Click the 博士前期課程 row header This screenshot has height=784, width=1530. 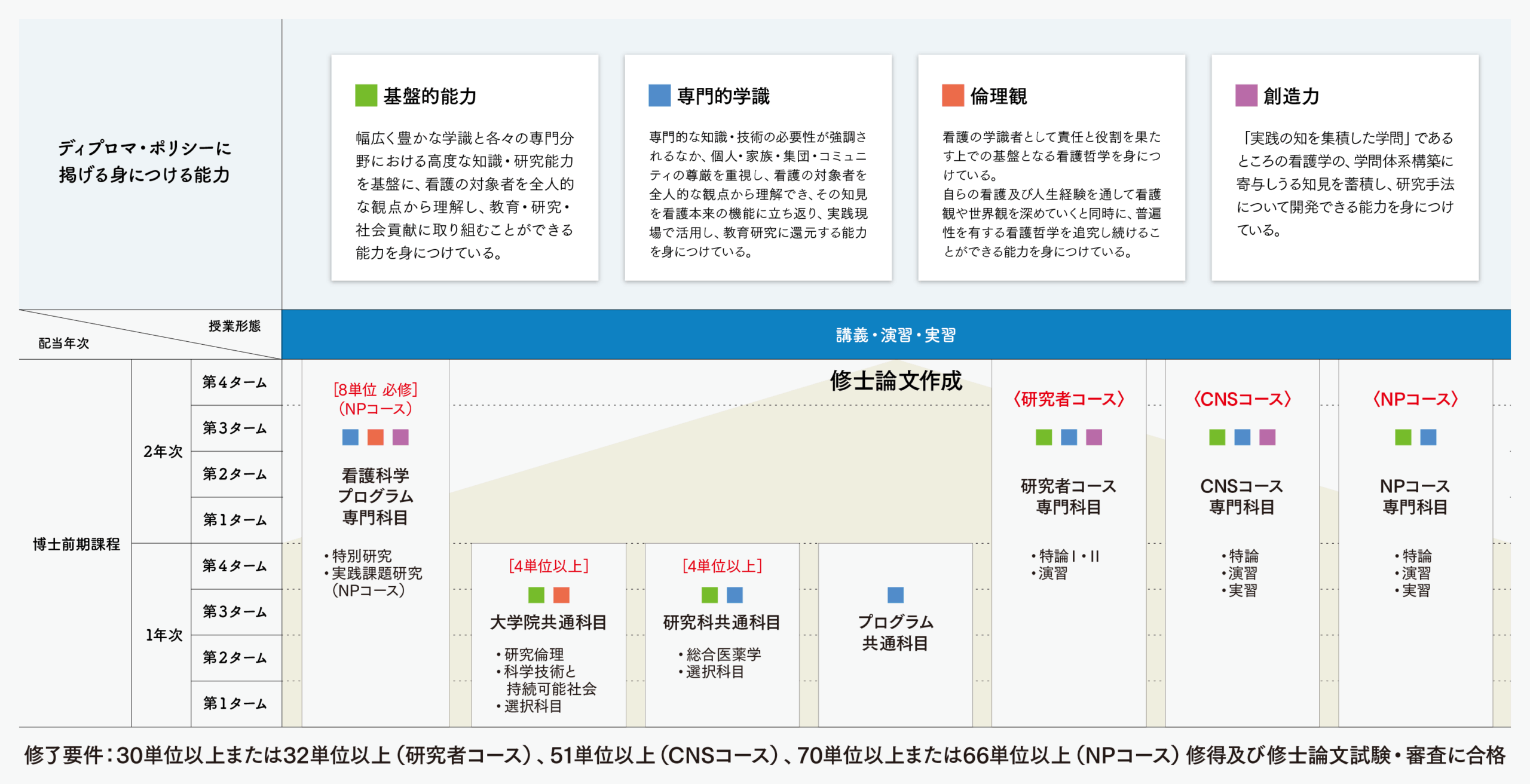(76, 544)
